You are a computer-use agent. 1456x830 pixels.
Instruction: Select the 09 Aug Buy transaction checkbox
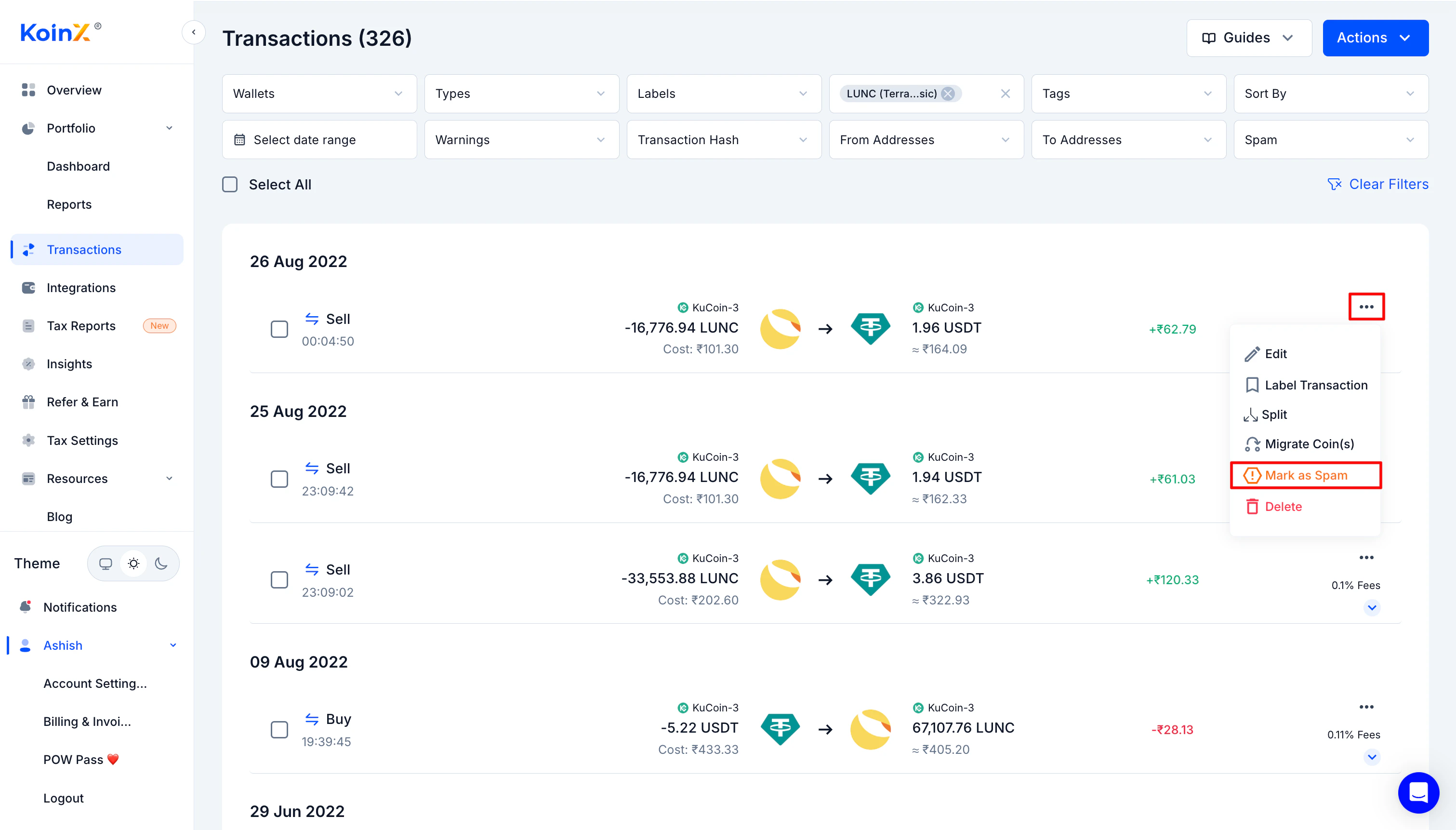279,729
